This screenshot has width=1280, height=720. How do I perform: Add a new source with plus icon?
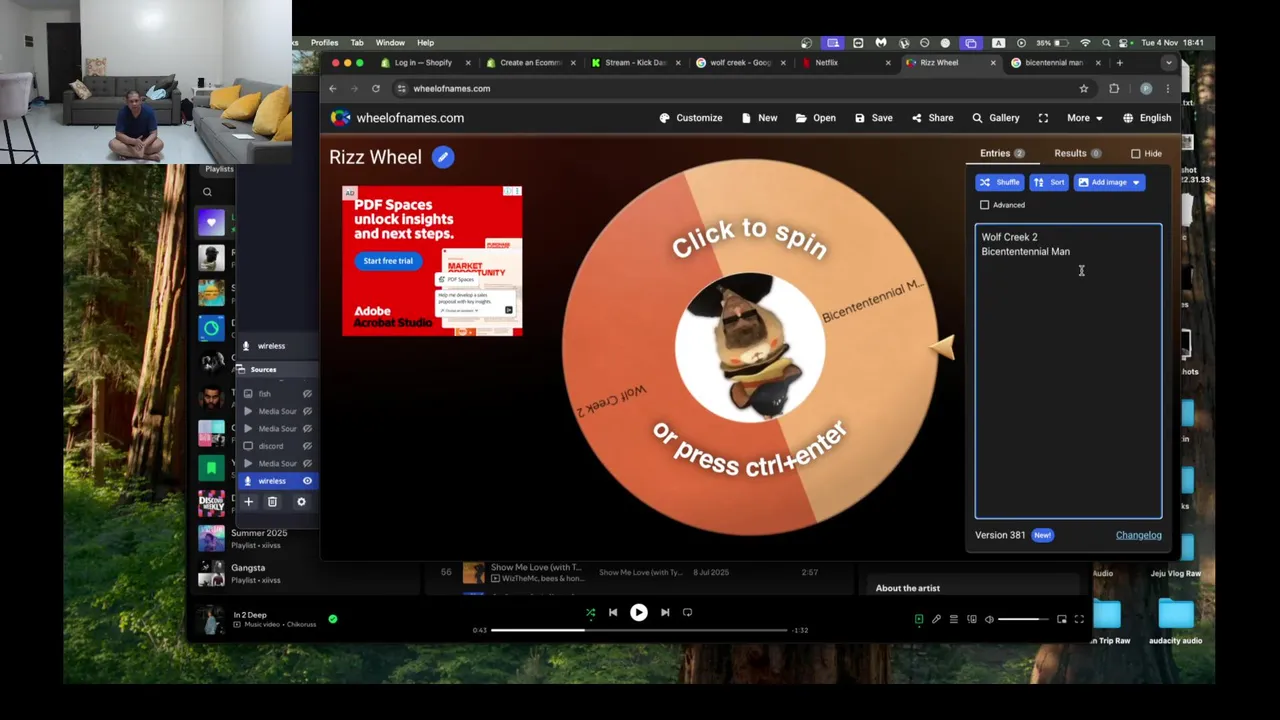tap(249, 502)
